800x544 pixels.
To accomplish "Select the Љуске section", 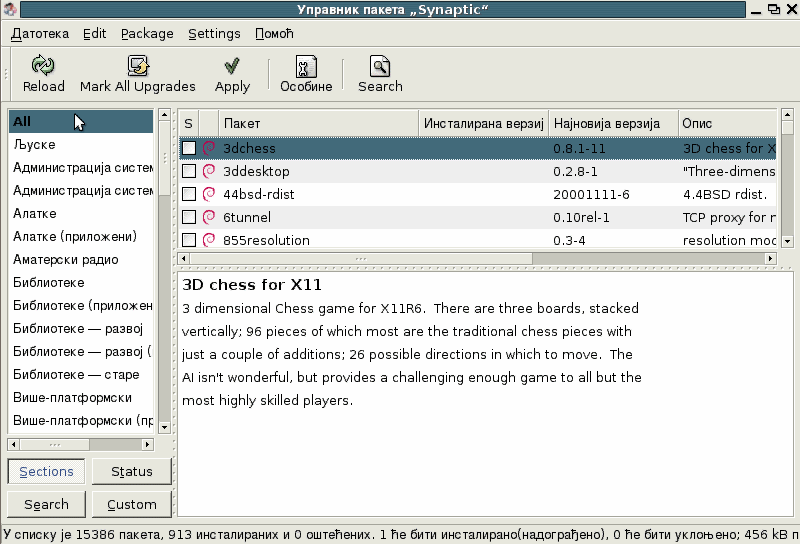I will pos(81,144).
